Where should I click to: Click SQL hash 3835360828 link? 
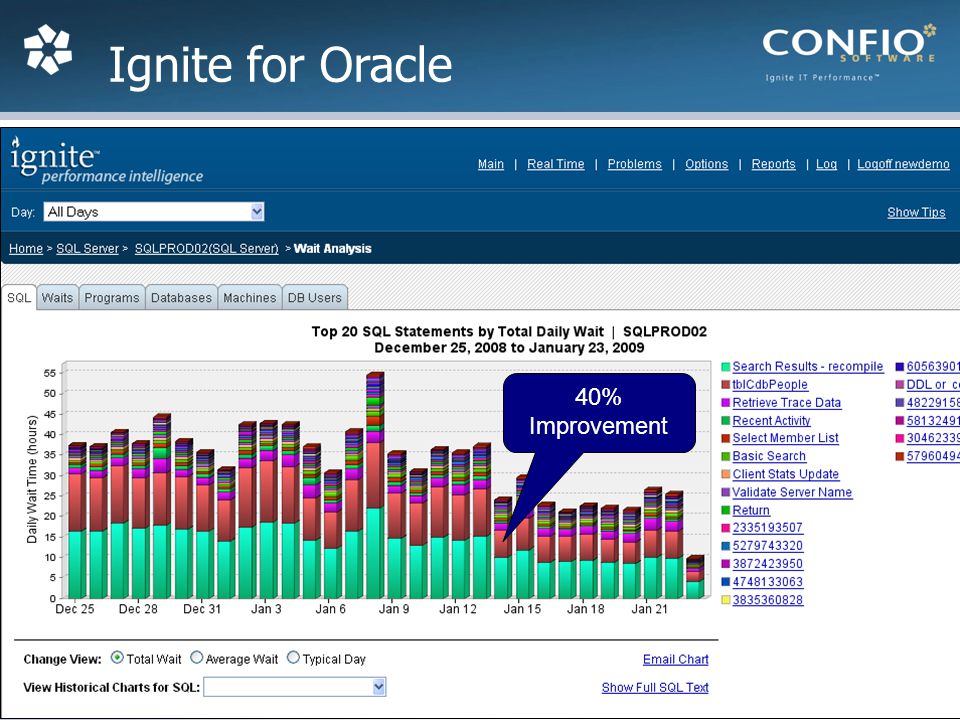click(767, 600)
